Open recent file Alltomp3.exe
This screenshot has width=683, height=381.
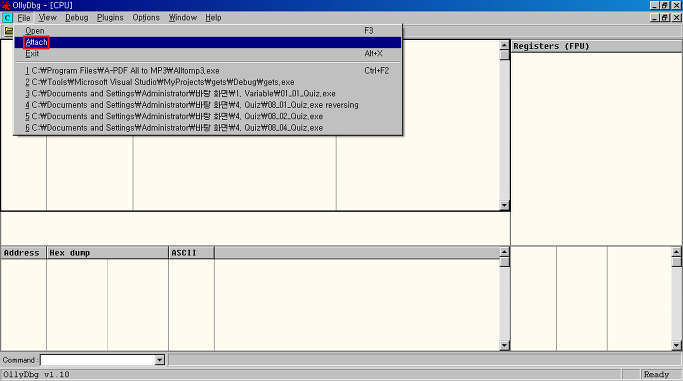208,71
